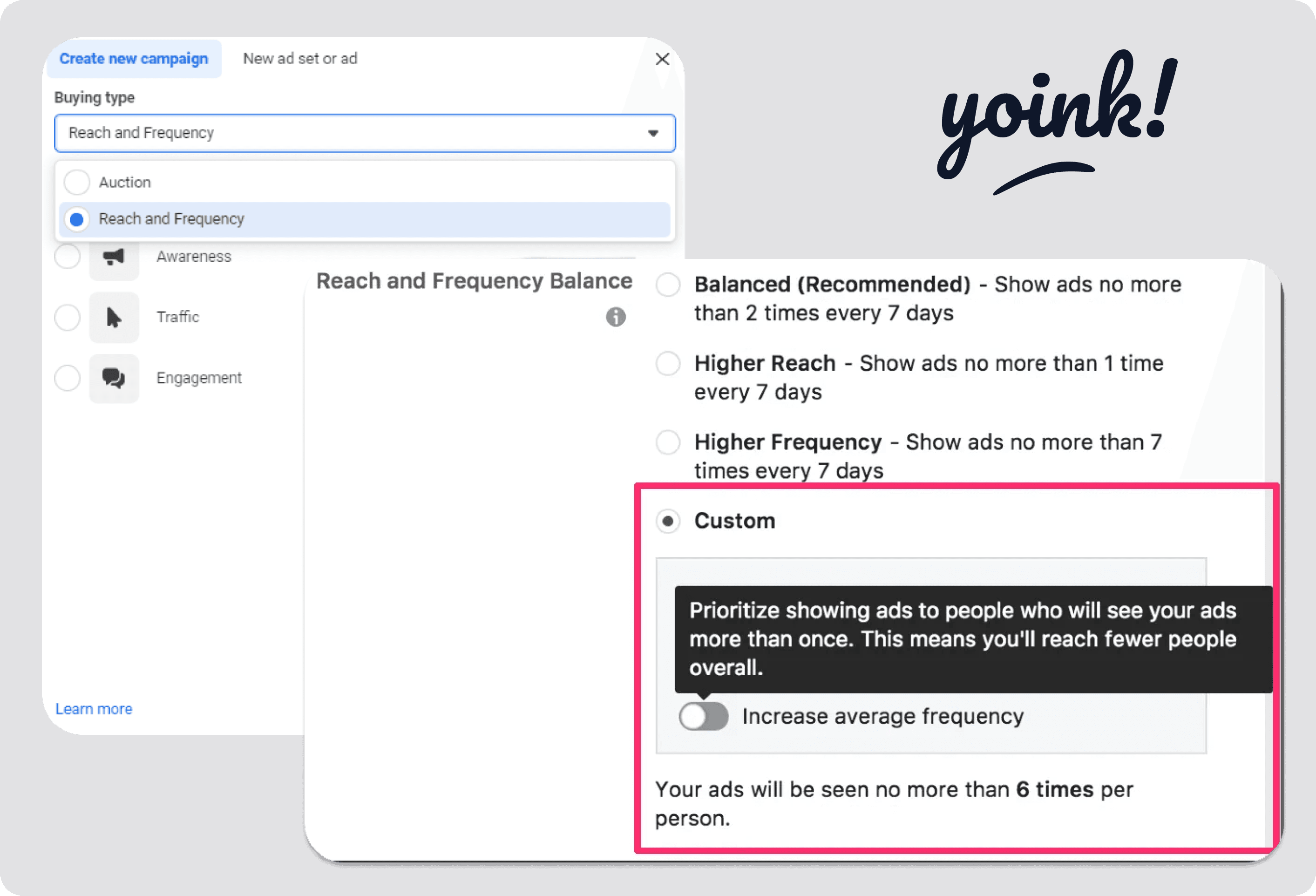
Task: Click the Reach and Frequency Balance info icon
Action: click(x=616, y=317)
